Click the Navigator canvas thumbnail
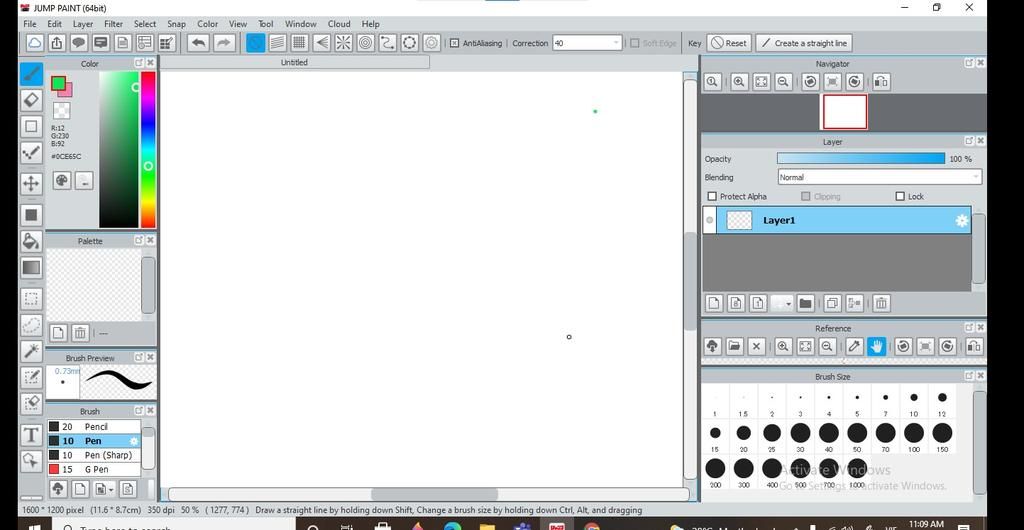The image size is (1024, 530). [x=844, y=112]
